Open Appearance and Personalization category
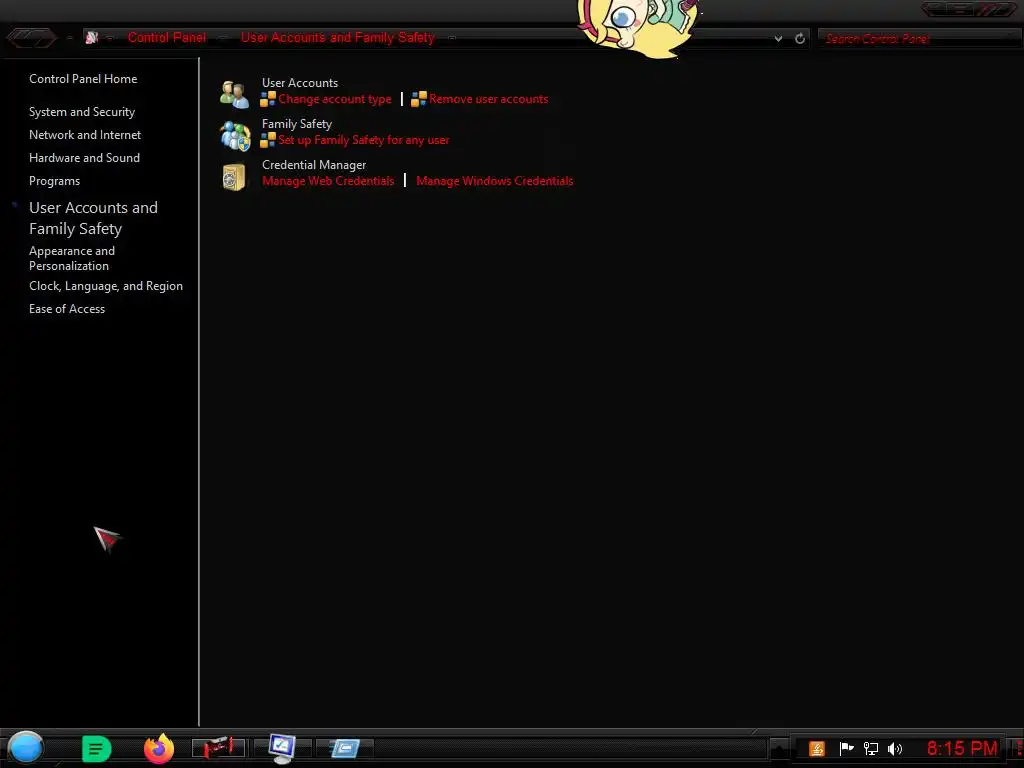The height and width of the screenshot is (768, 1024). pos(72,259)
